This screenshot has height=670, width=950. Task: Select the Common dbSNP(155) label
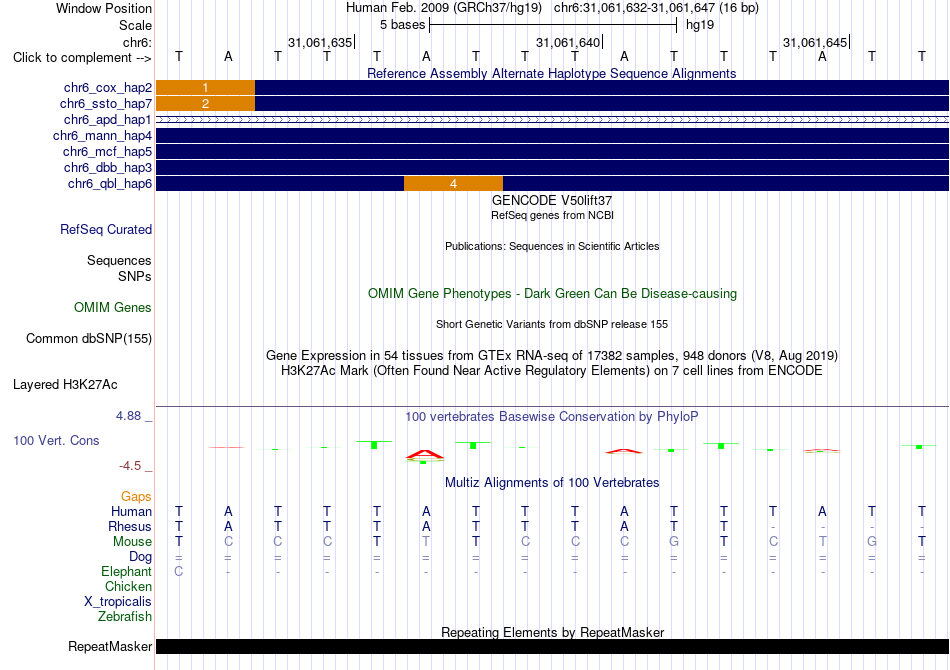(x=89, y=339)
